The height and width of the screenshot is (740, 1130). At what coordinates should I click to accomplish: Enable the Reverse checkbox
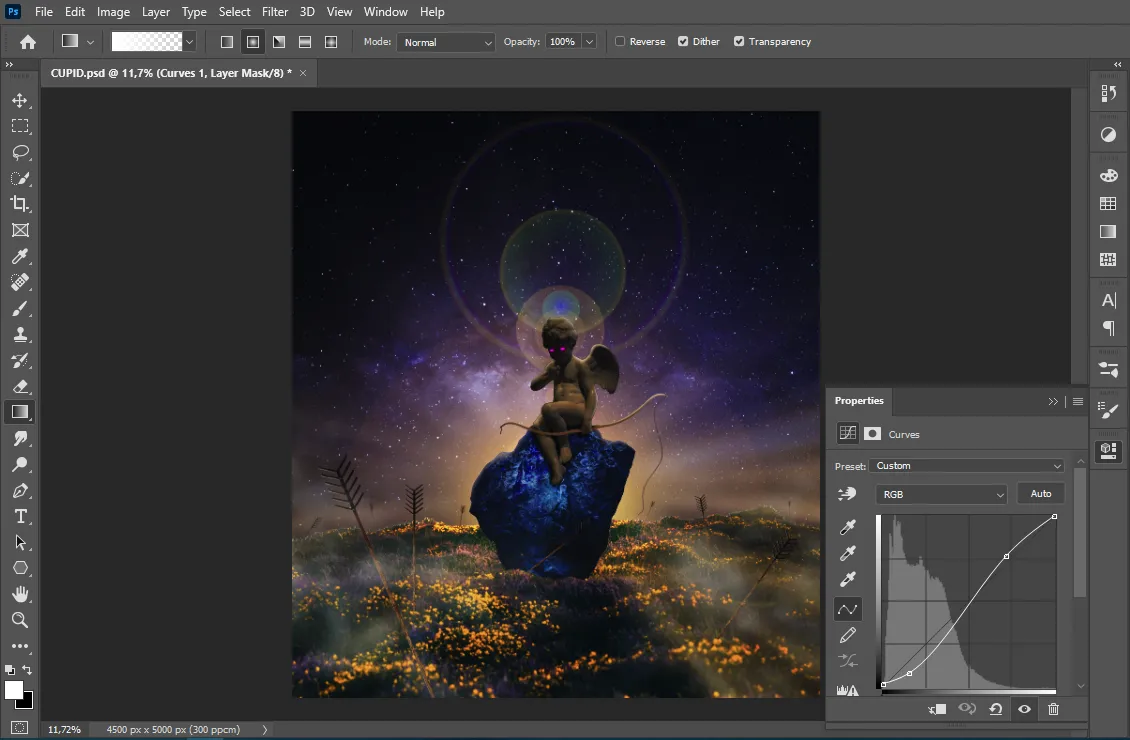click(620, 42)
